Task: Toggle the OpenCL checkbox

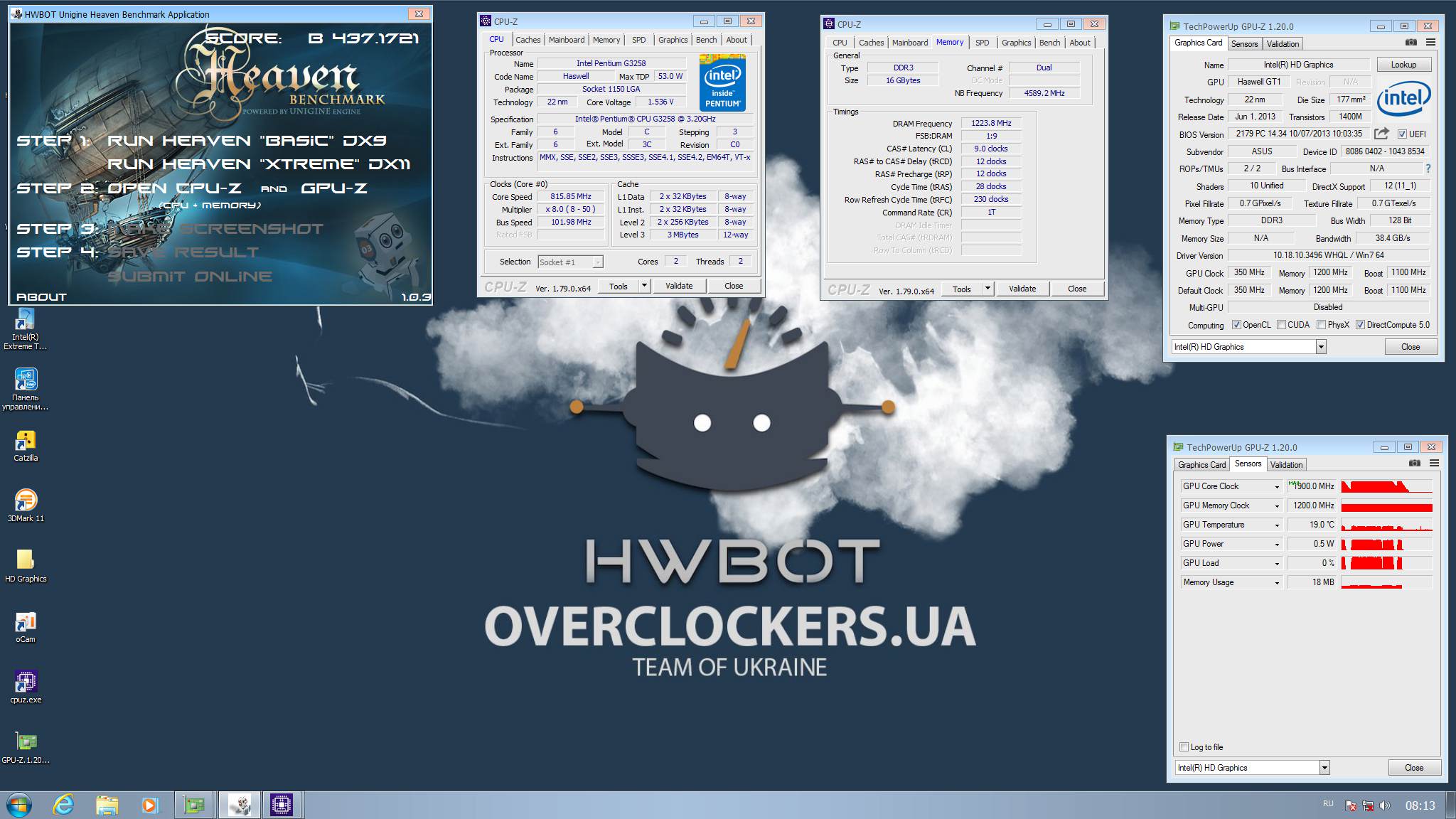Action: click(1236, 325)
